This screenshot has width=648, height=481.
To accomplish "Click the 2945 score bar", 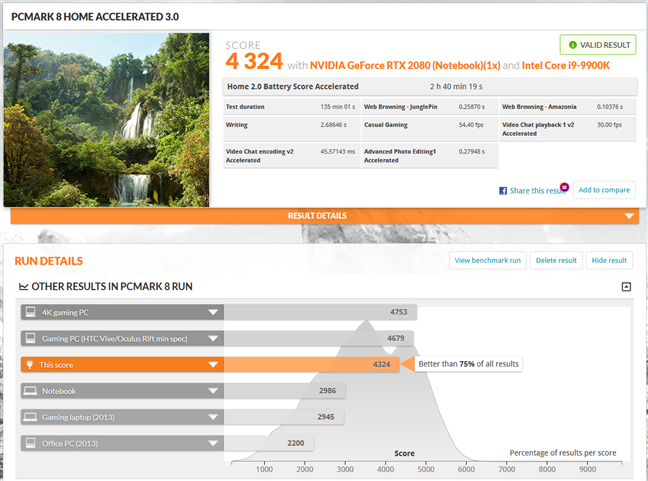I will 284,417.
